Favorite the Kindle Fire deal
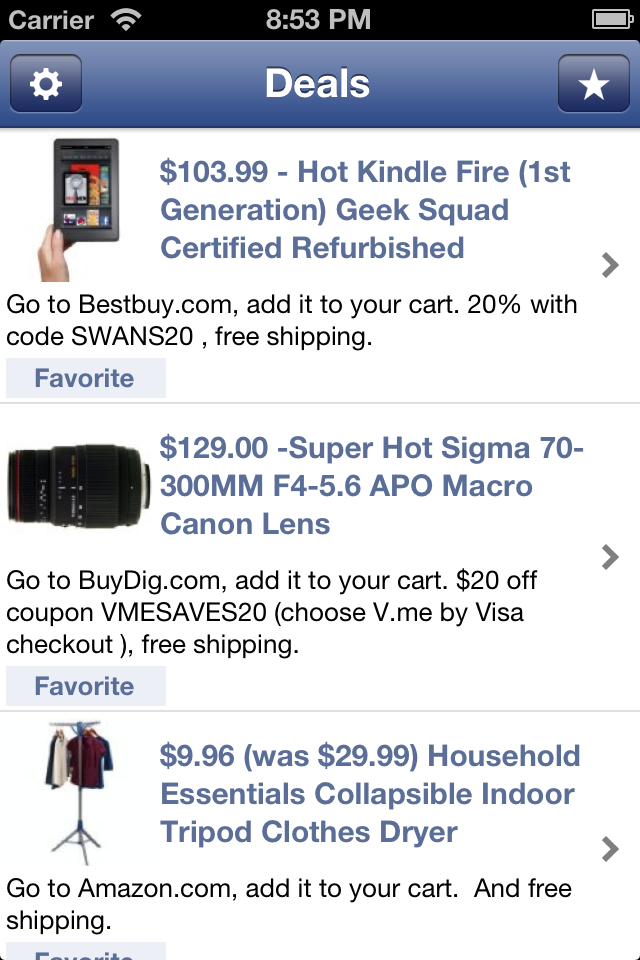This screenshot has height=960, width=640. [x=85, y=378]
